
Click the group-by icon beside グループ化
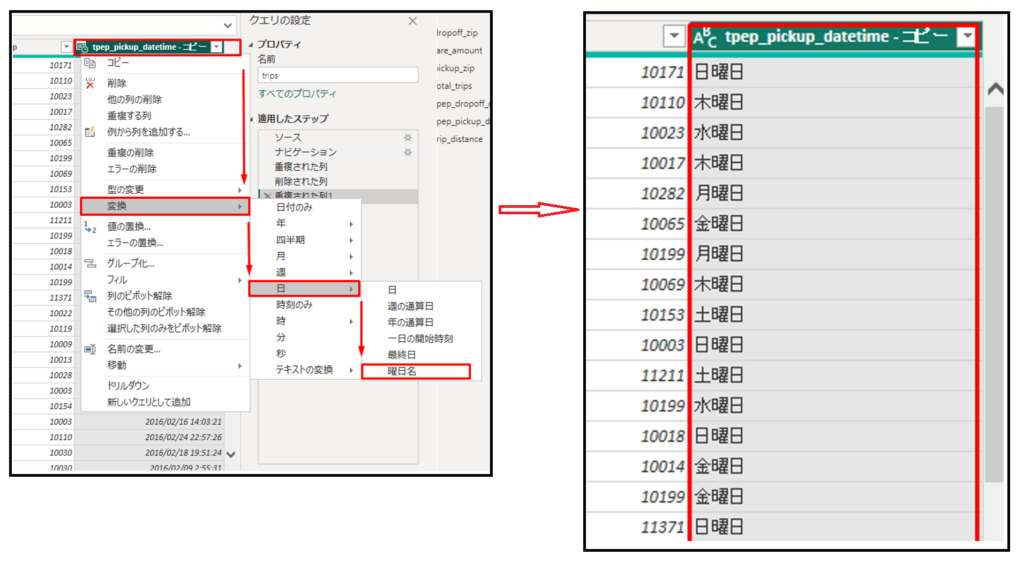[90, 263]
